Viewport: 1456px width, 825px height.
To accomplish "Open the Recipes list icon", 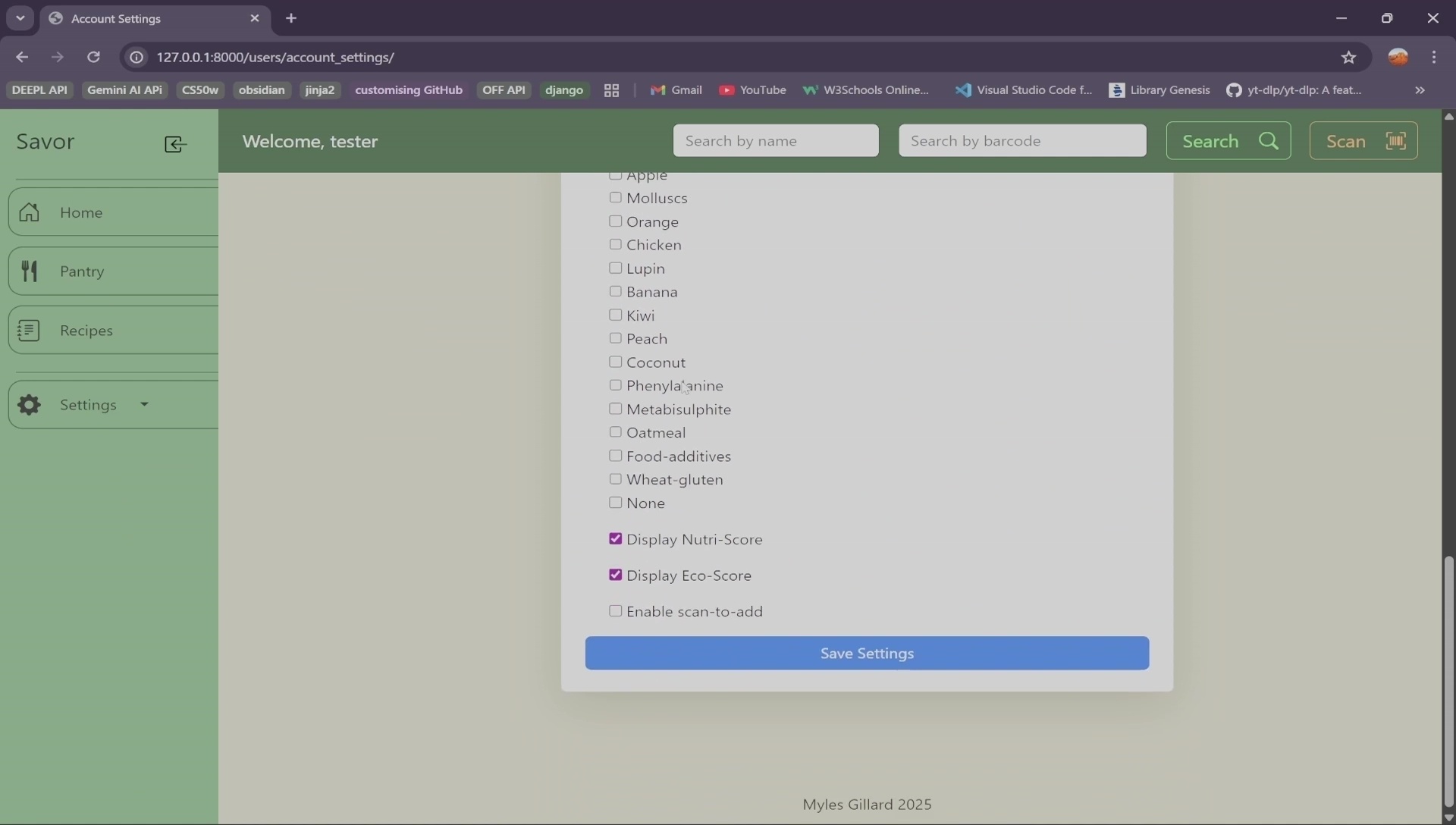I will pyautogui.click(x=29, y=330).
